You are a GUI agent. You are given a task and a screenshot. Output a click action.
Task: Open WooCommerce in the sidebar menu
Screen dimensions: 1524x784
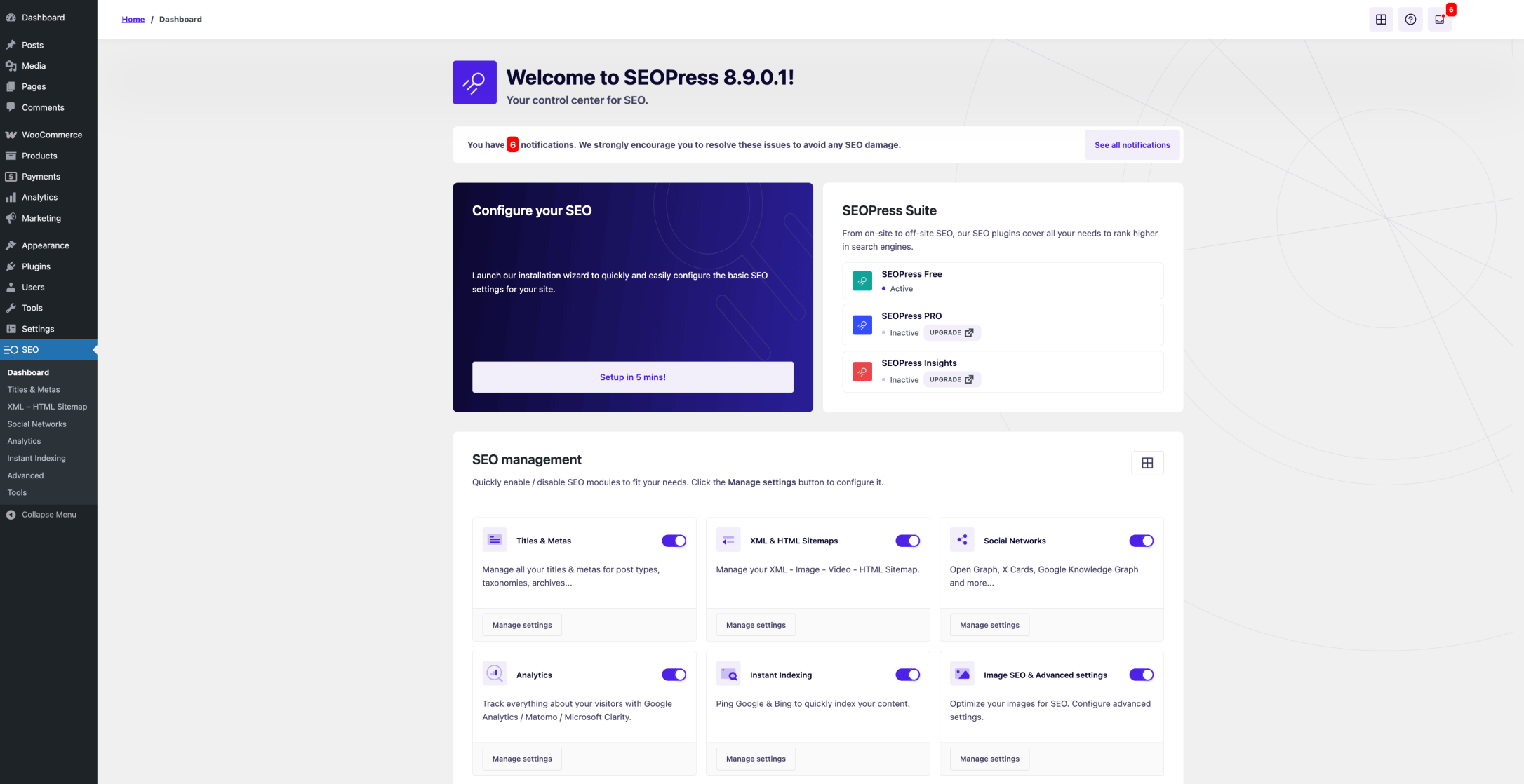click(51, 135)
